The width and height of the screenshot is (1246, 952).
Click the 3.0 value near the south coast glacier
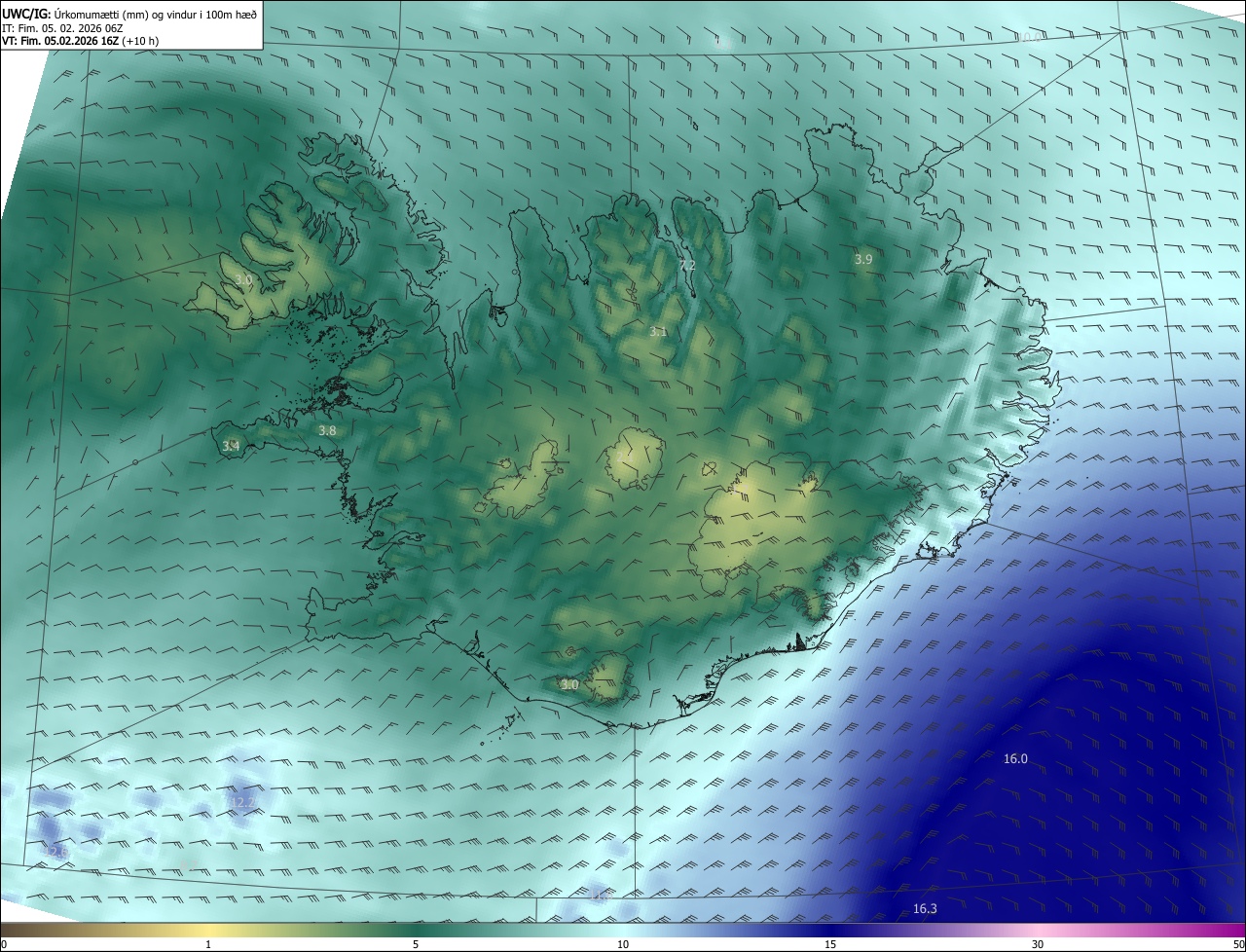pyautogui.click(x=569, y=685)
